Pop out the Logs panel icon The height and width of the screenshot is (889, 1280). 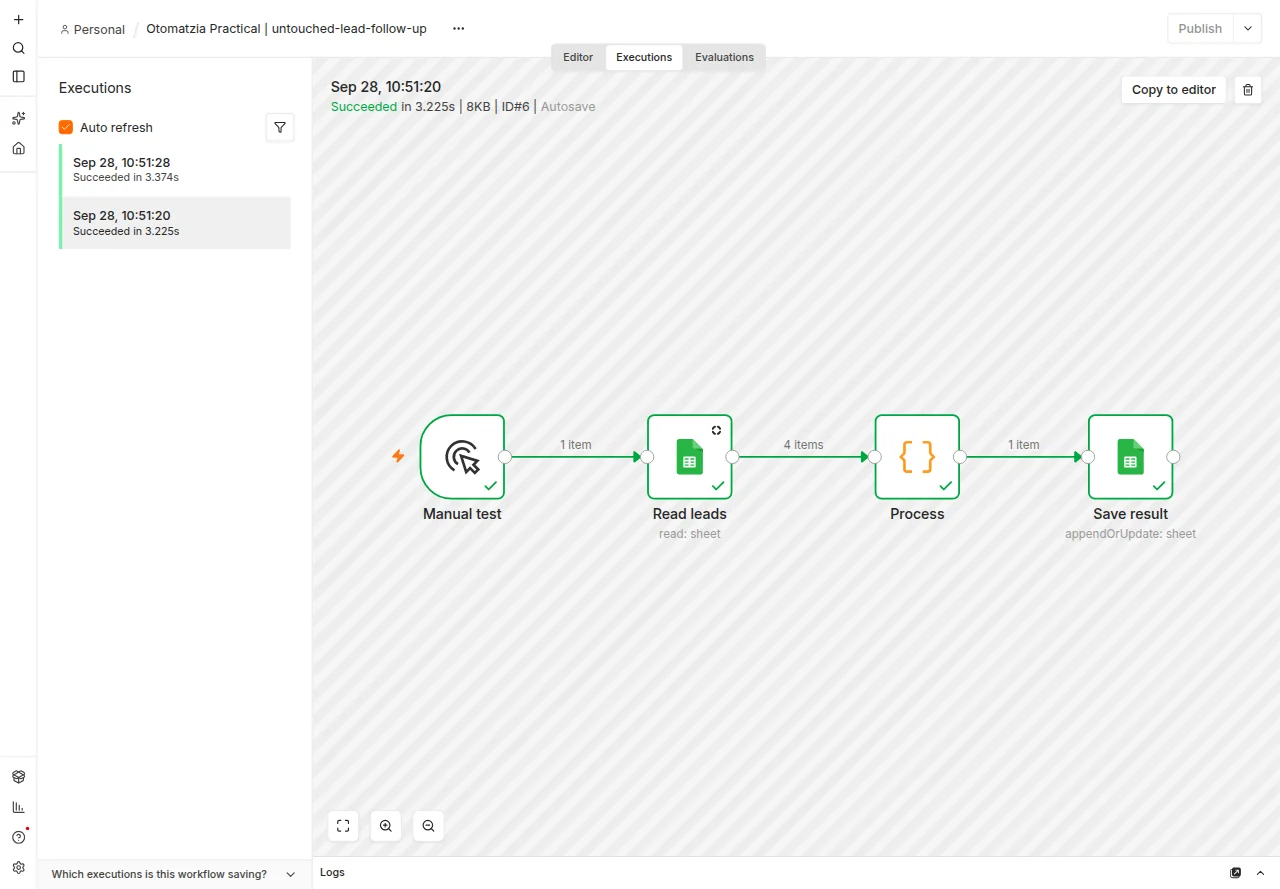pyautogui.click(x=1236, y=873)
